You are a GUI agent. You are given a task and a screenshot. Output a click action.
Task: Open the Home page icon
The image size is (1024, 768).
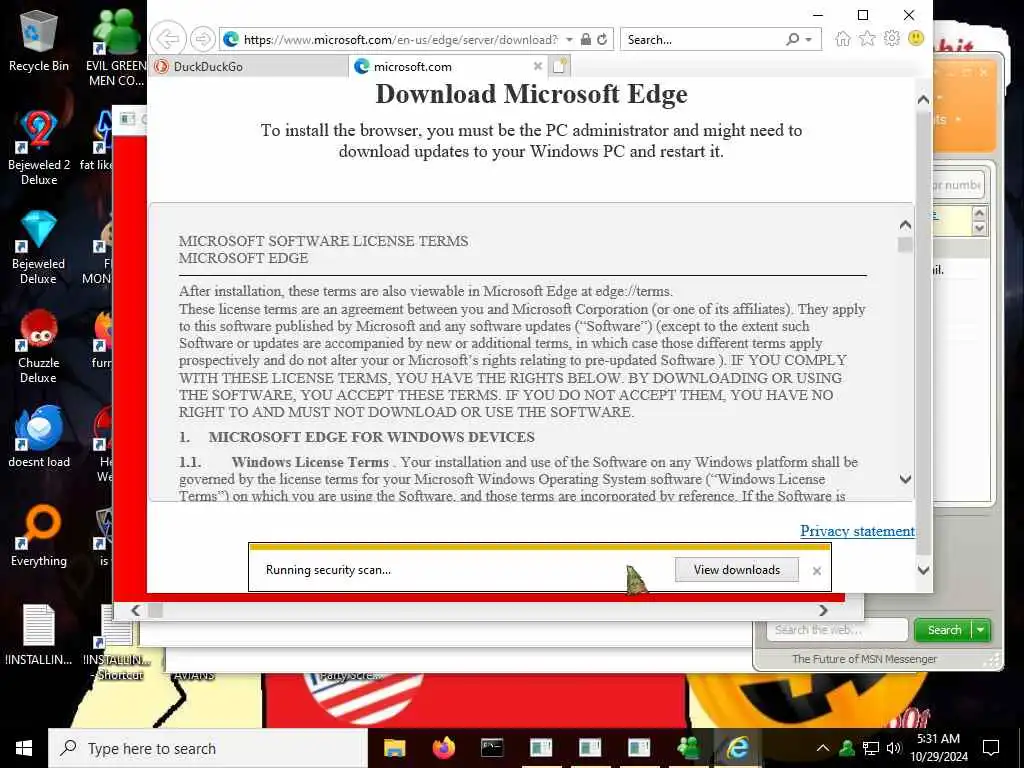coord(842,39)
